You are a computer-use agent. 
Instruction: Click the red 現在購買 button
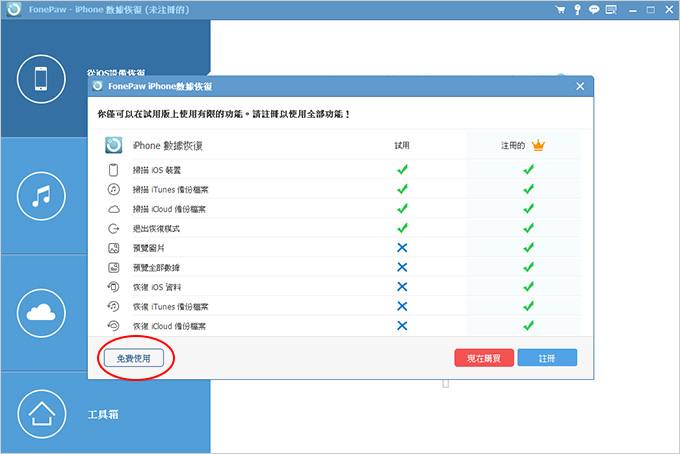coord(484,358)
